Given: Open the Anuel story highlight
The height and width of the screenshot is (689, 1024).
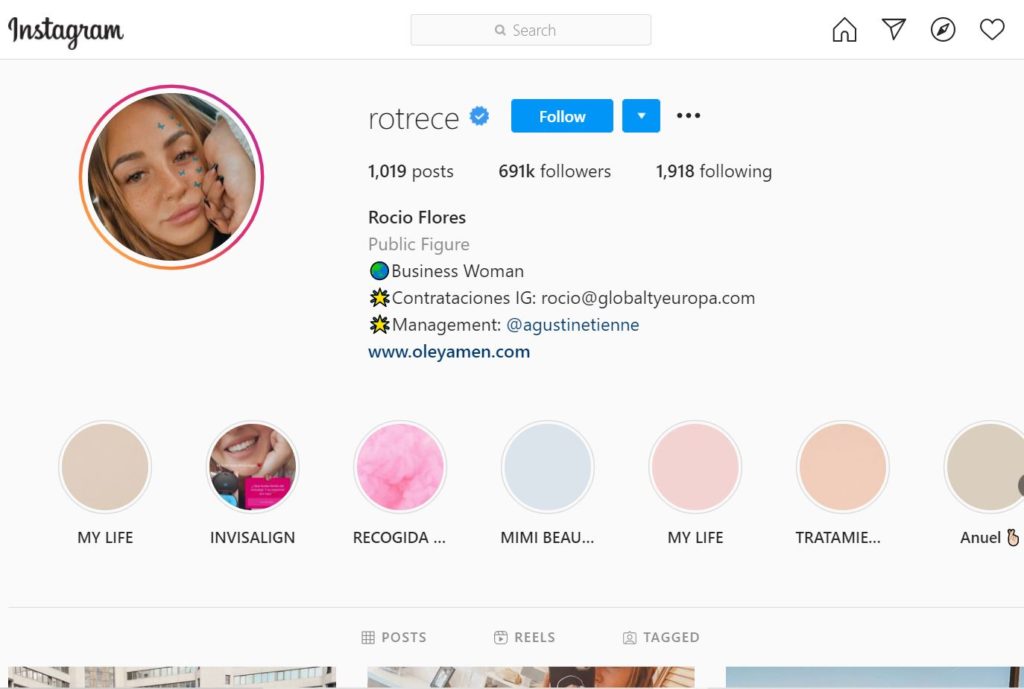Looking at the screenshot, I should (x=986, y=483).
